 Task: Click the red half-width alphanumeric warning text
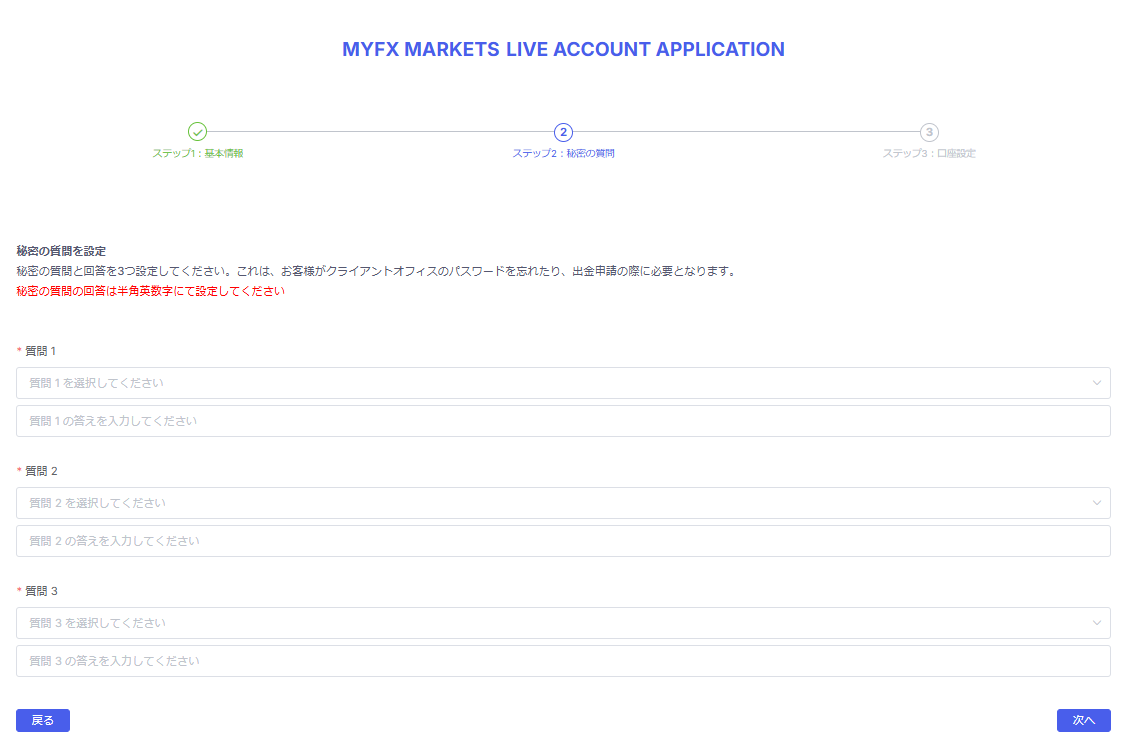(151, 291)
